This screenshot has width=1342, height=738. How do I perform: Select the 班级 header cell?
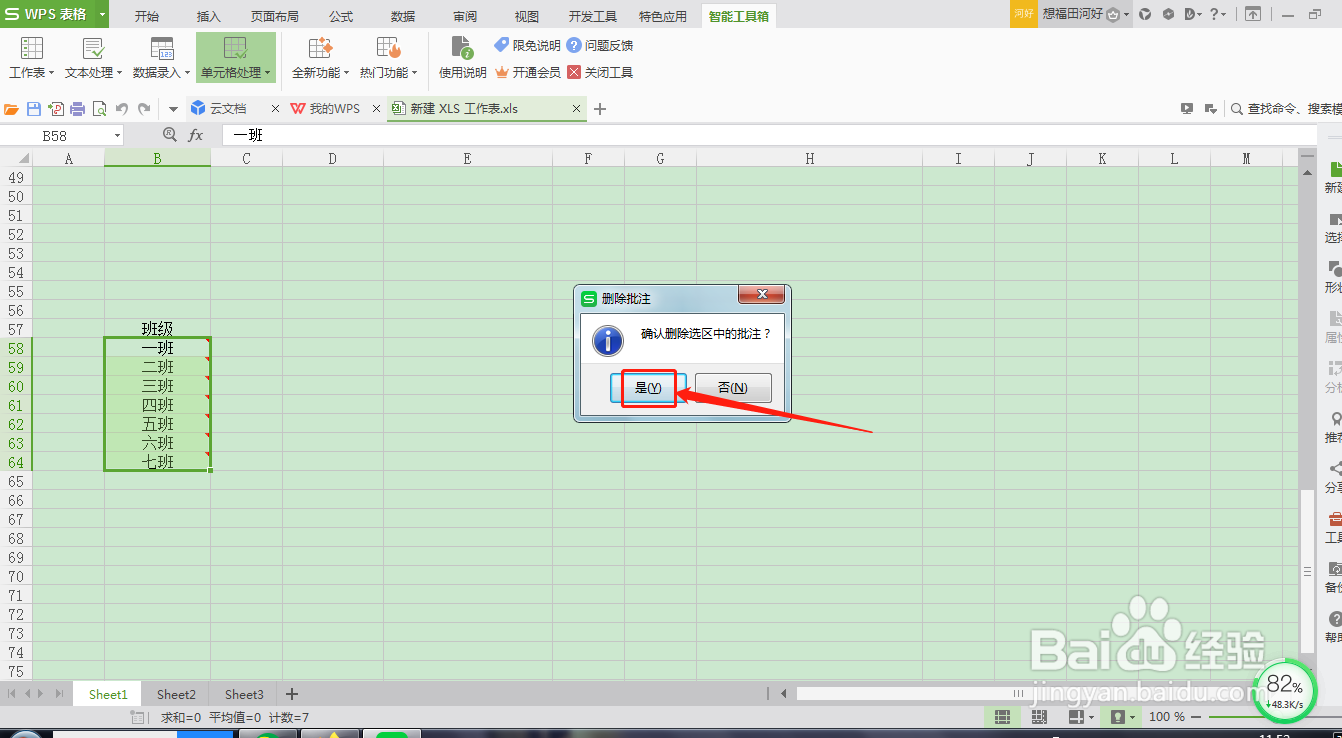(x=157, y=329)
